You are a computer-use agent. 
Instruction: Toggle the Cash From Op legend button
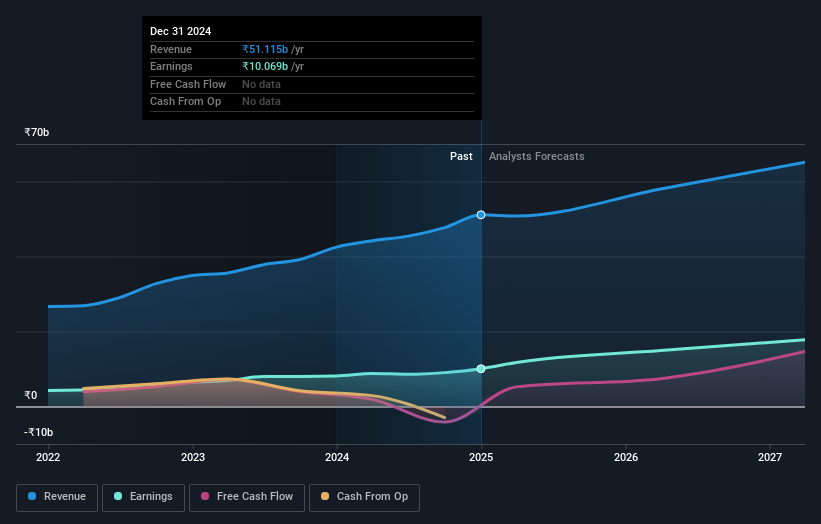tap(364, 497)
